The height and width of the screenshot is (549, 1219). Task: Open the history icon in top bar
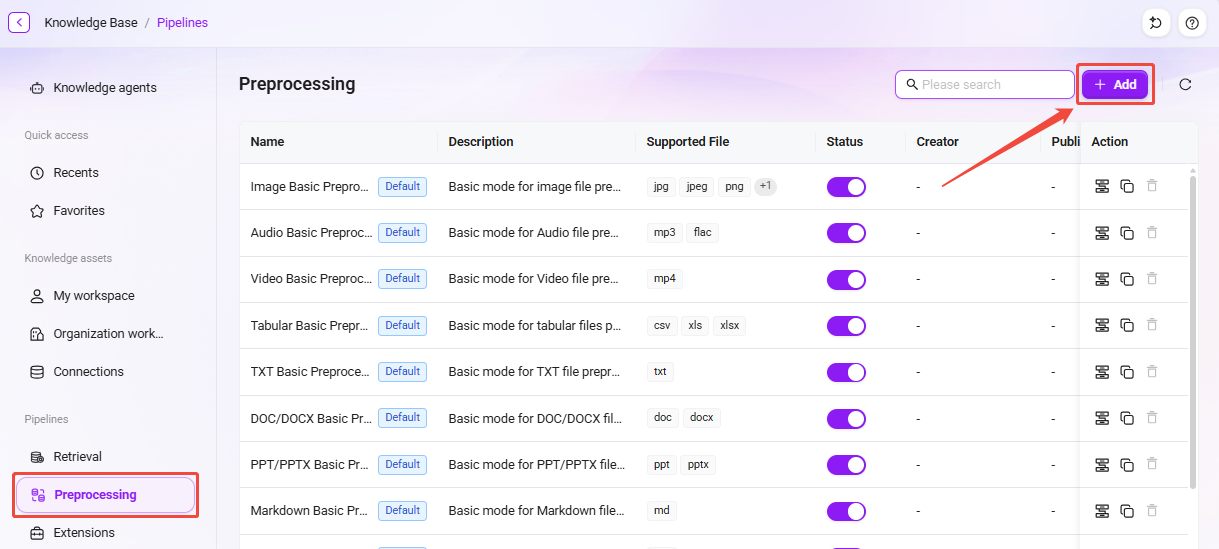click(x=1155, y=23)
